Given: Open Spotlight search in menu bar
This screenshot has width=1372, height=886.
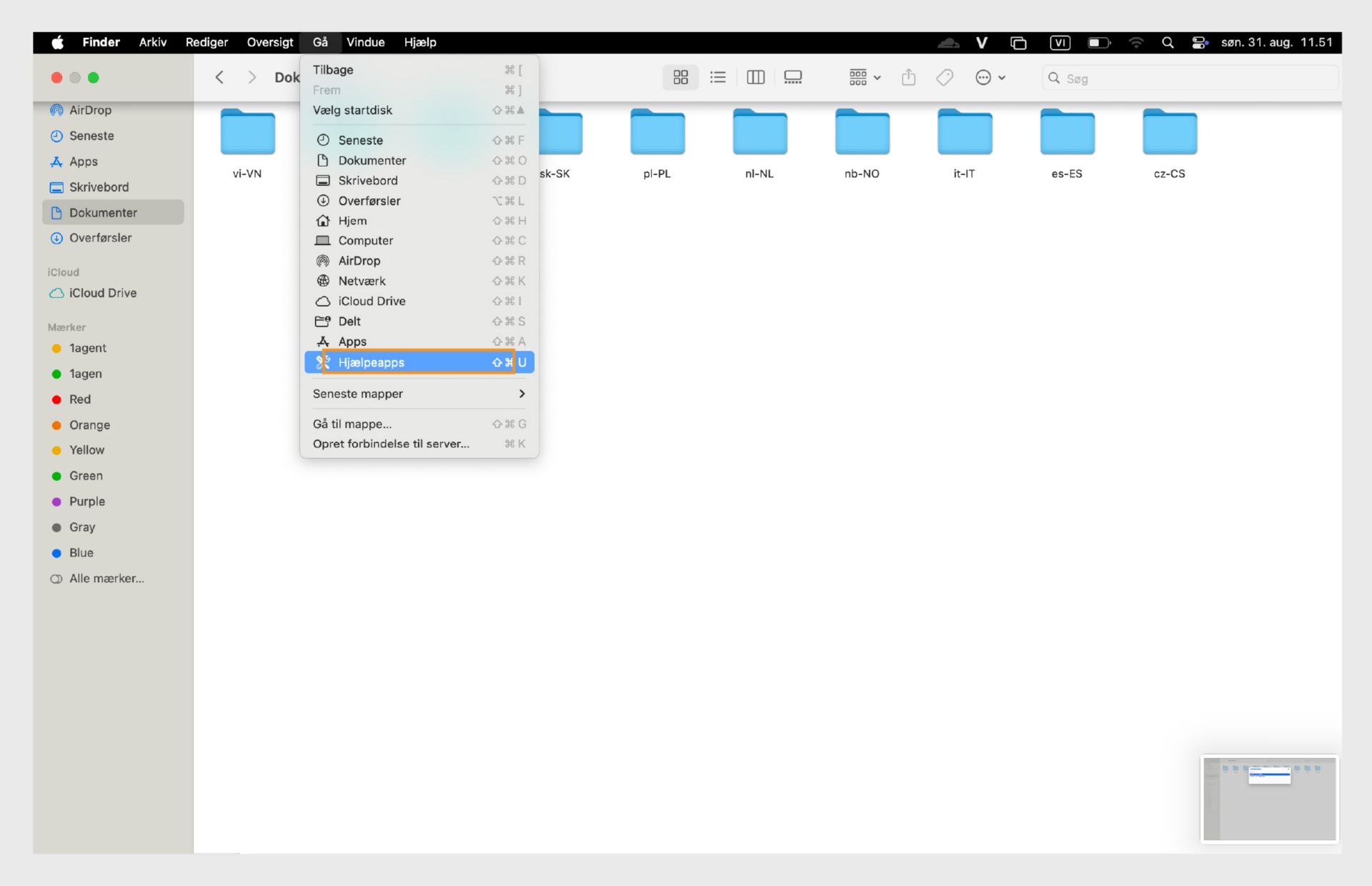Looking at the screenshot, I should tap(1168, 43).
